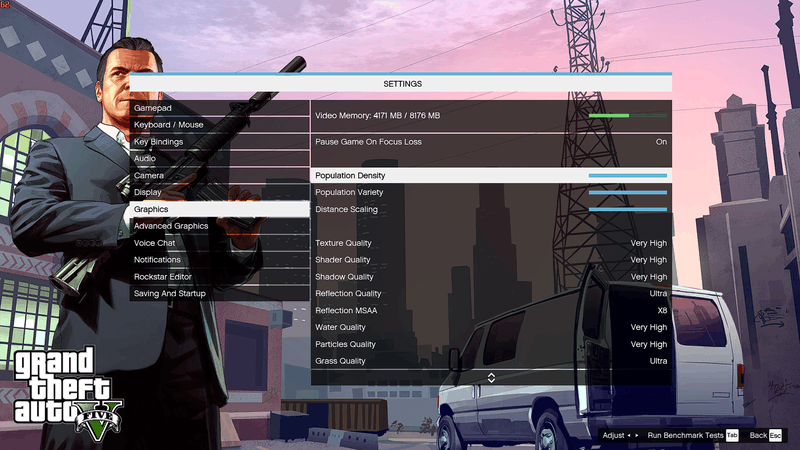Click the SETTINGS title header
Screen dimensions: 800x450
click(403, 84)
